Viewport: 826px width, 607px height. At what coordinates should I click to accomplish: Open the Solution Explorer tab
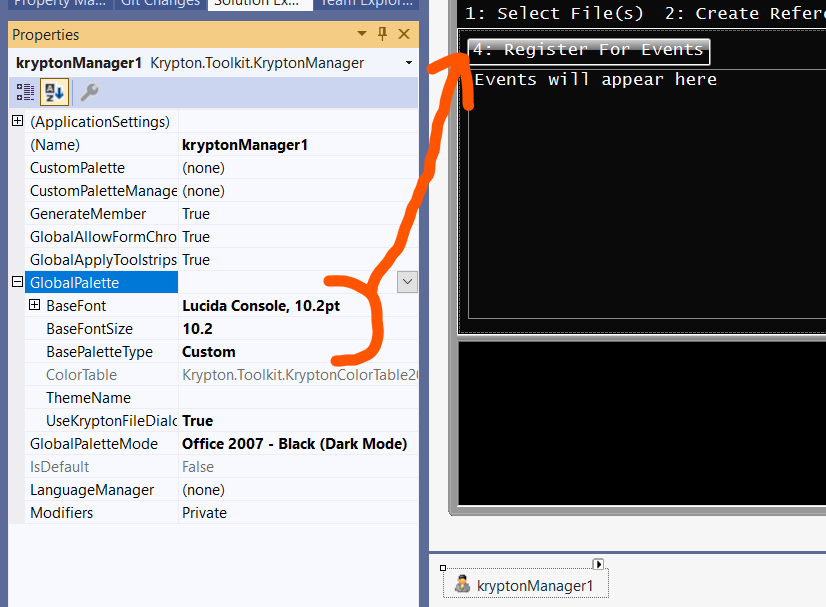pyautogui.click(x=259, y=3)
